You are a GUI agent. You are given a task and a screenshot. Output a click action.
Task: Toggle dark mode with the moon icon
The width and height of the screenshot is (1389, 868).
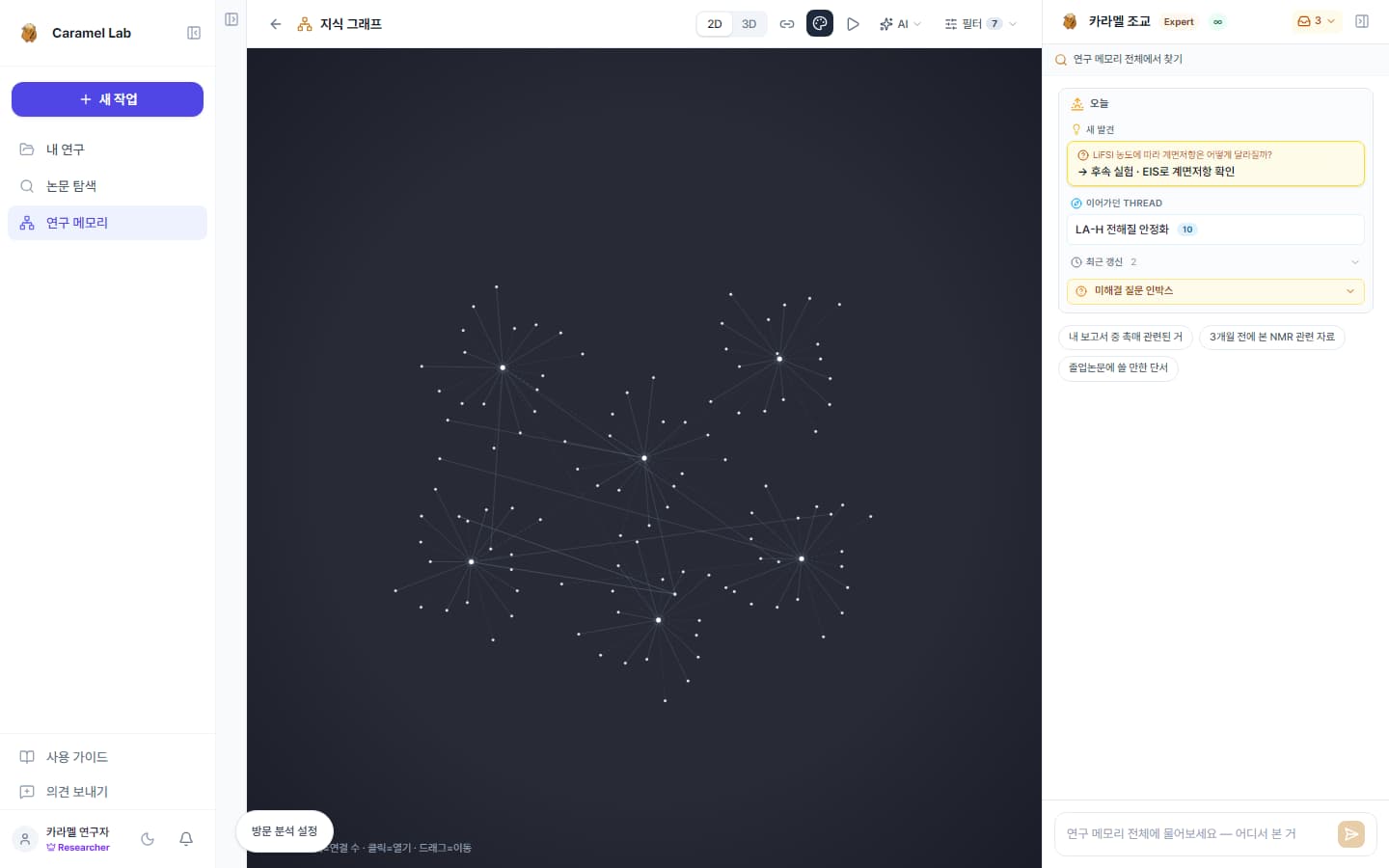(x=148, y=839)
